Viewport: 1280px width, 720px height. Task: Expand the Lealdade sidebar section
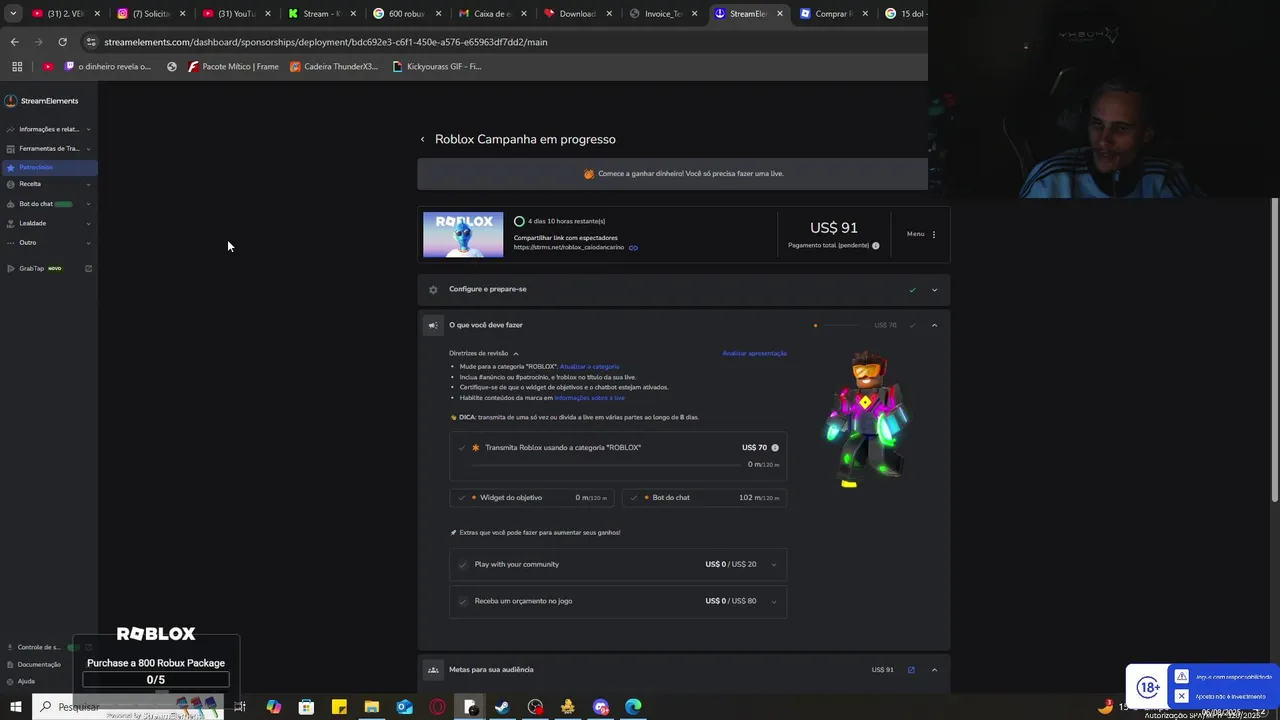click(x=88, y=223)
